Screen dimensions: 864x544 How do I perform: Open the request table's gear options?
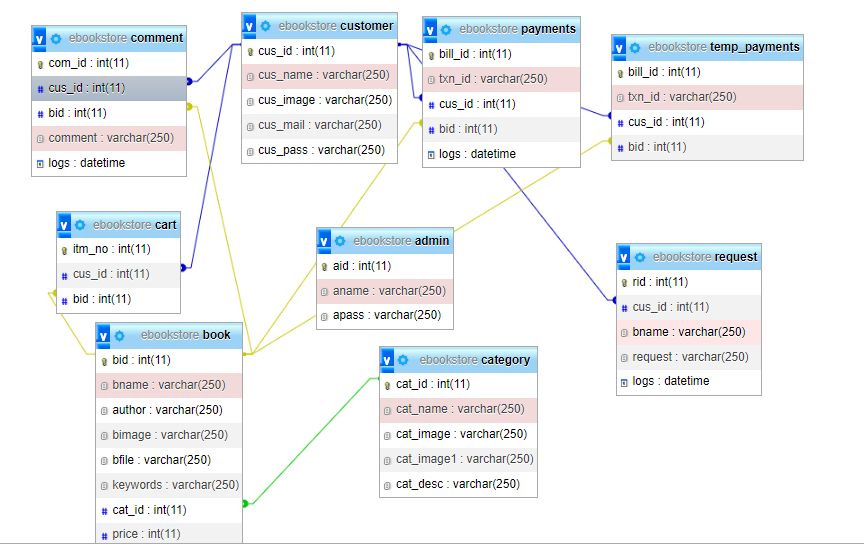[640, 257]
